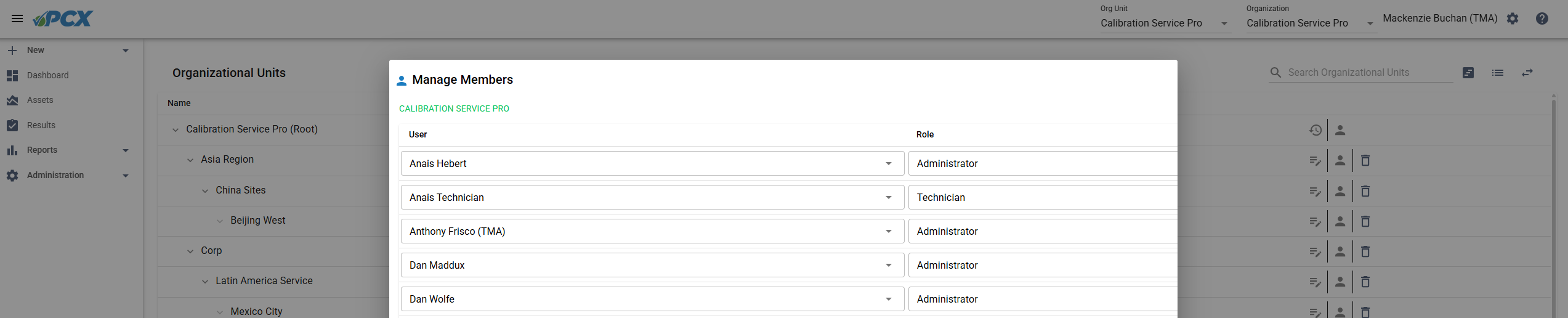Click the swap arrows icon in the toolbar
1568x318 pixels.
[1527, 73]
